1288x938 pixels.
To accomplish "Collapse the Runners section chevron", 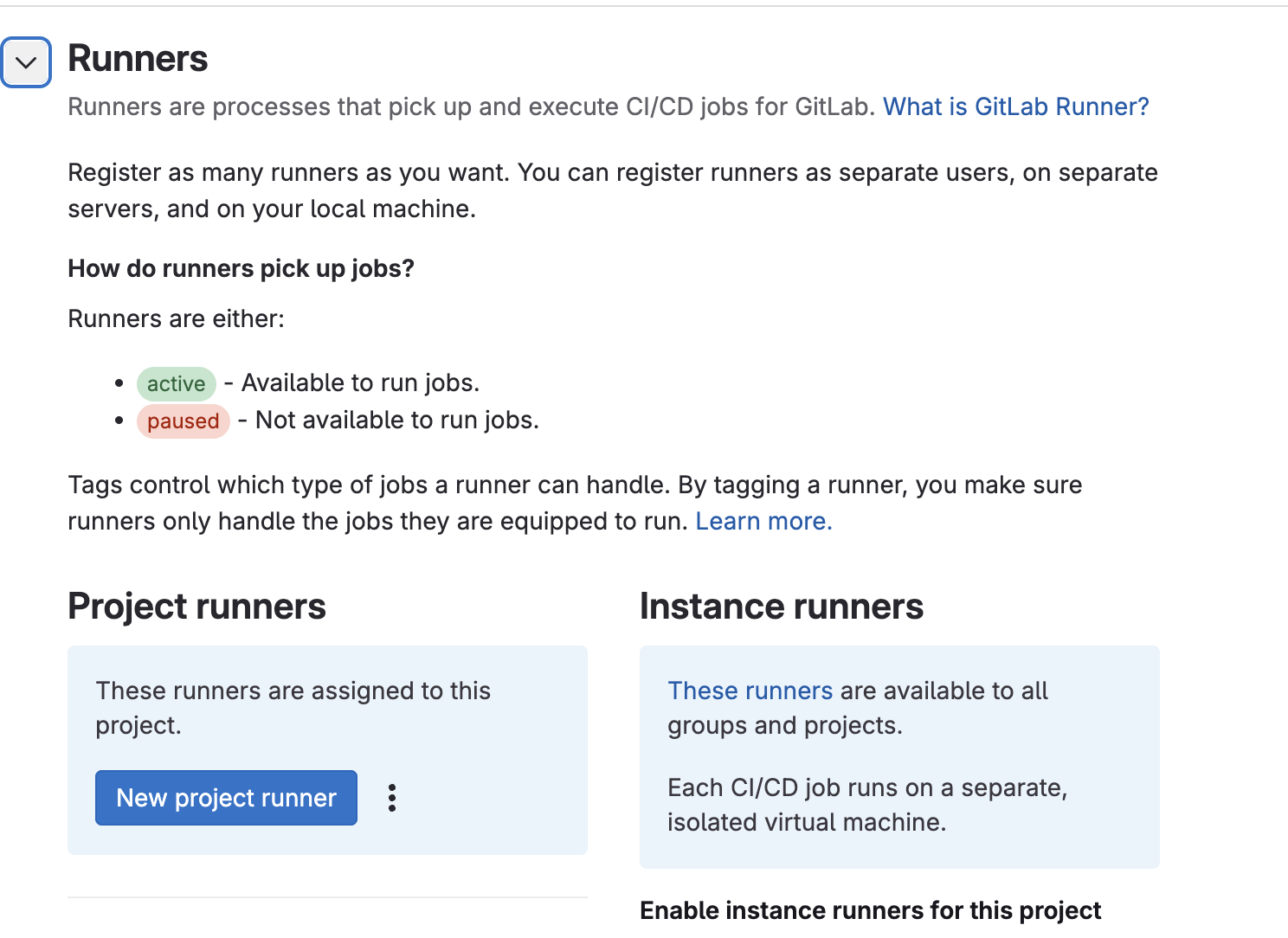I will [26, 62].
